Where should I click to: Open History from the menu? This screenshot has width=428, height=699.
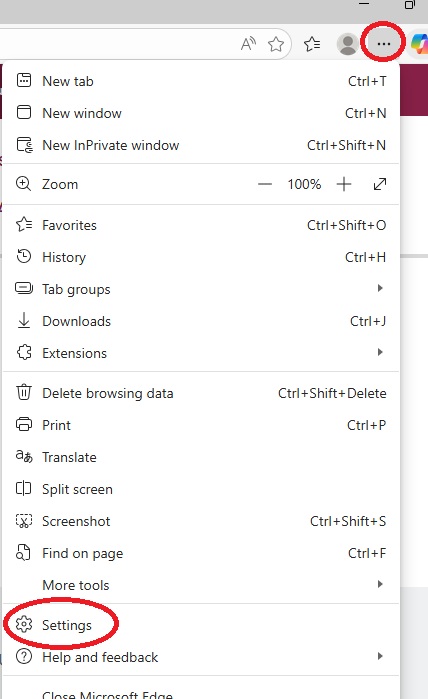pyautogui.click(x=201, y=257)
